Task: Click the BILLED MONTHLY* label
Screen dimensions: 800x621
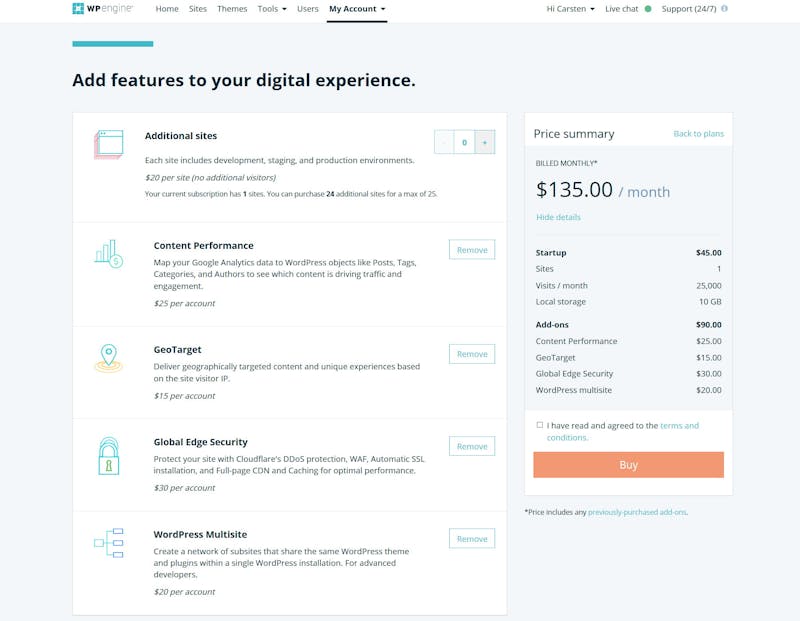Action: tap(566, 163)
